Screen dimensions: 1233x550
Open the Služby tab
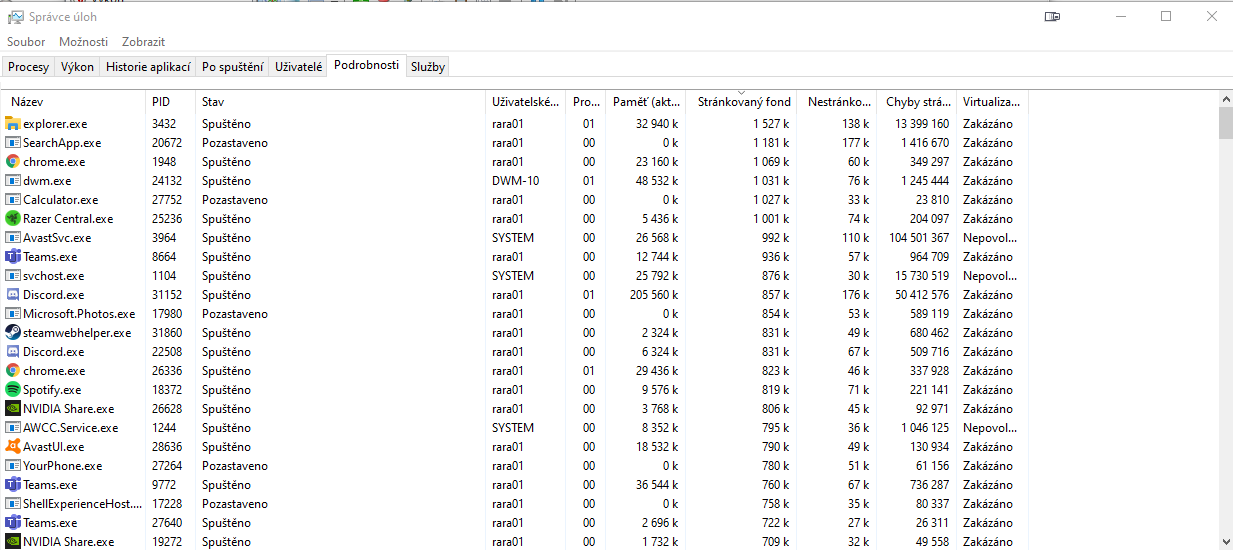coord(428,67)
